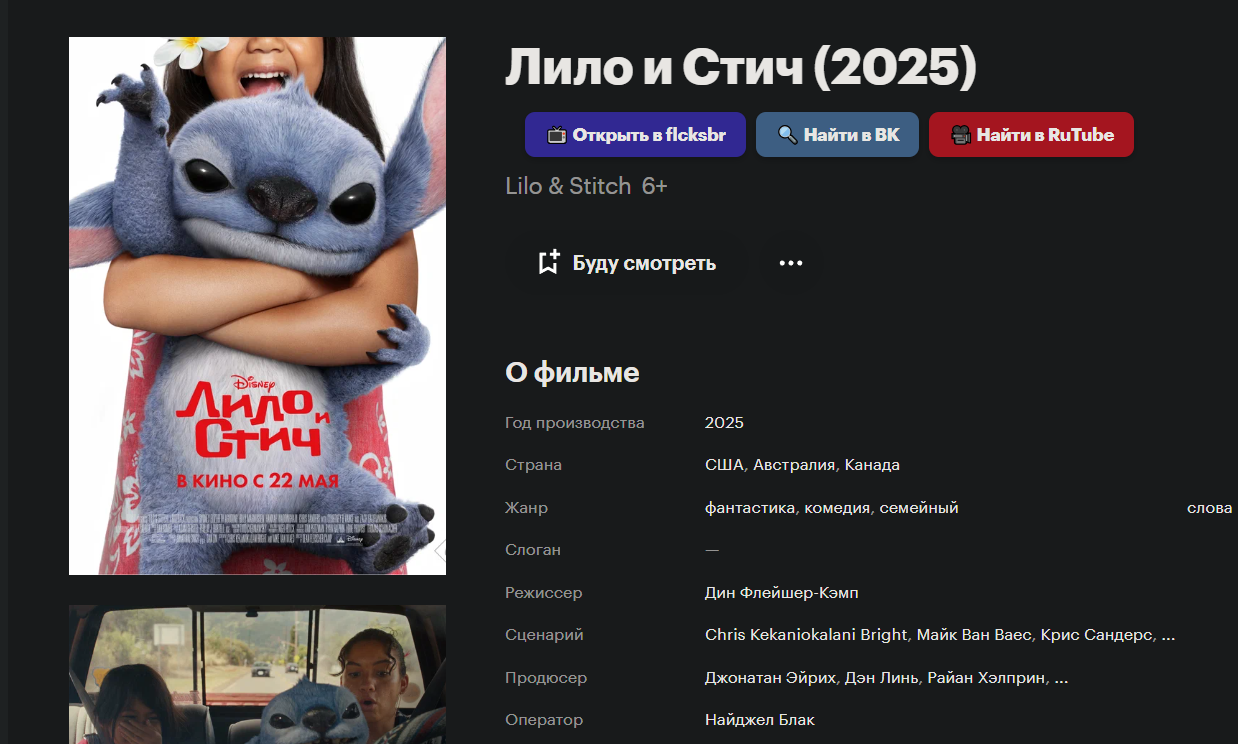Screen dimensions: 1238x744
Task: Open genre 'комедия'
Action: (x=838, y=508)
